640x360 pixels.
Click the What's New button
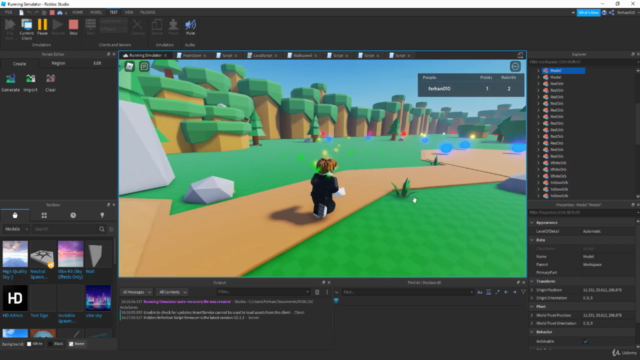(x=588, y=13)
